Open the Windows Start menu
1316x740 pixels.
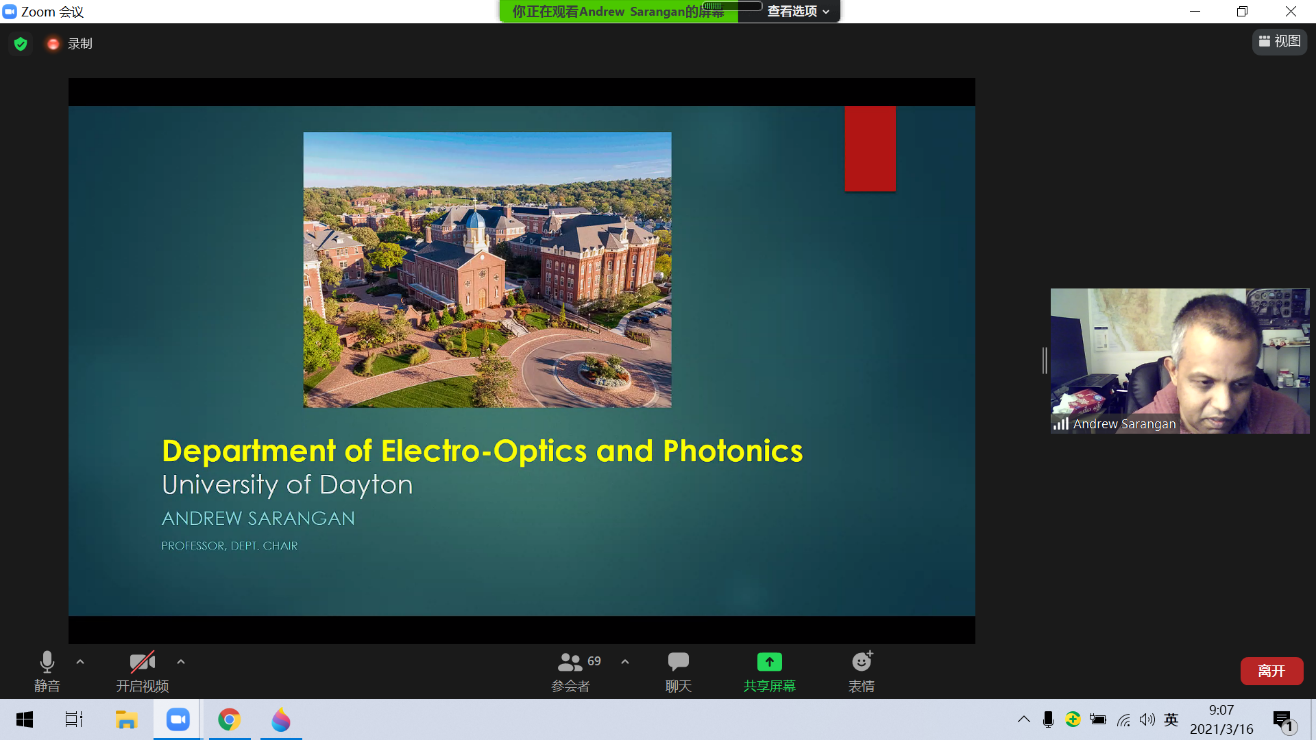click(24, 719)
